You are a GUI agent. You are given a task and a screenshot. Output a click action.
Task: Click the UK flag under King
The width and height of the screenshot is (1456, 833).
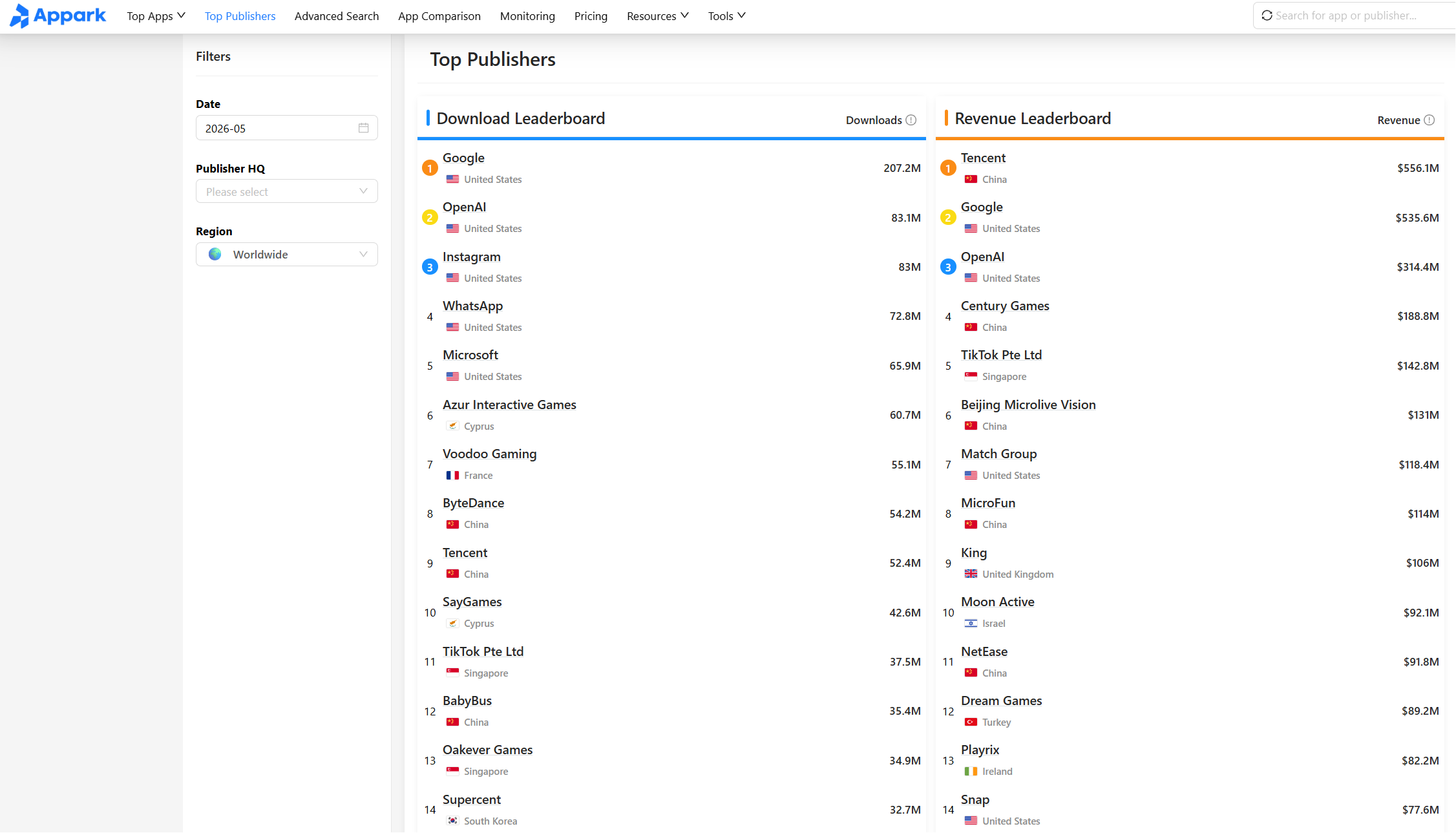point(971,574)
